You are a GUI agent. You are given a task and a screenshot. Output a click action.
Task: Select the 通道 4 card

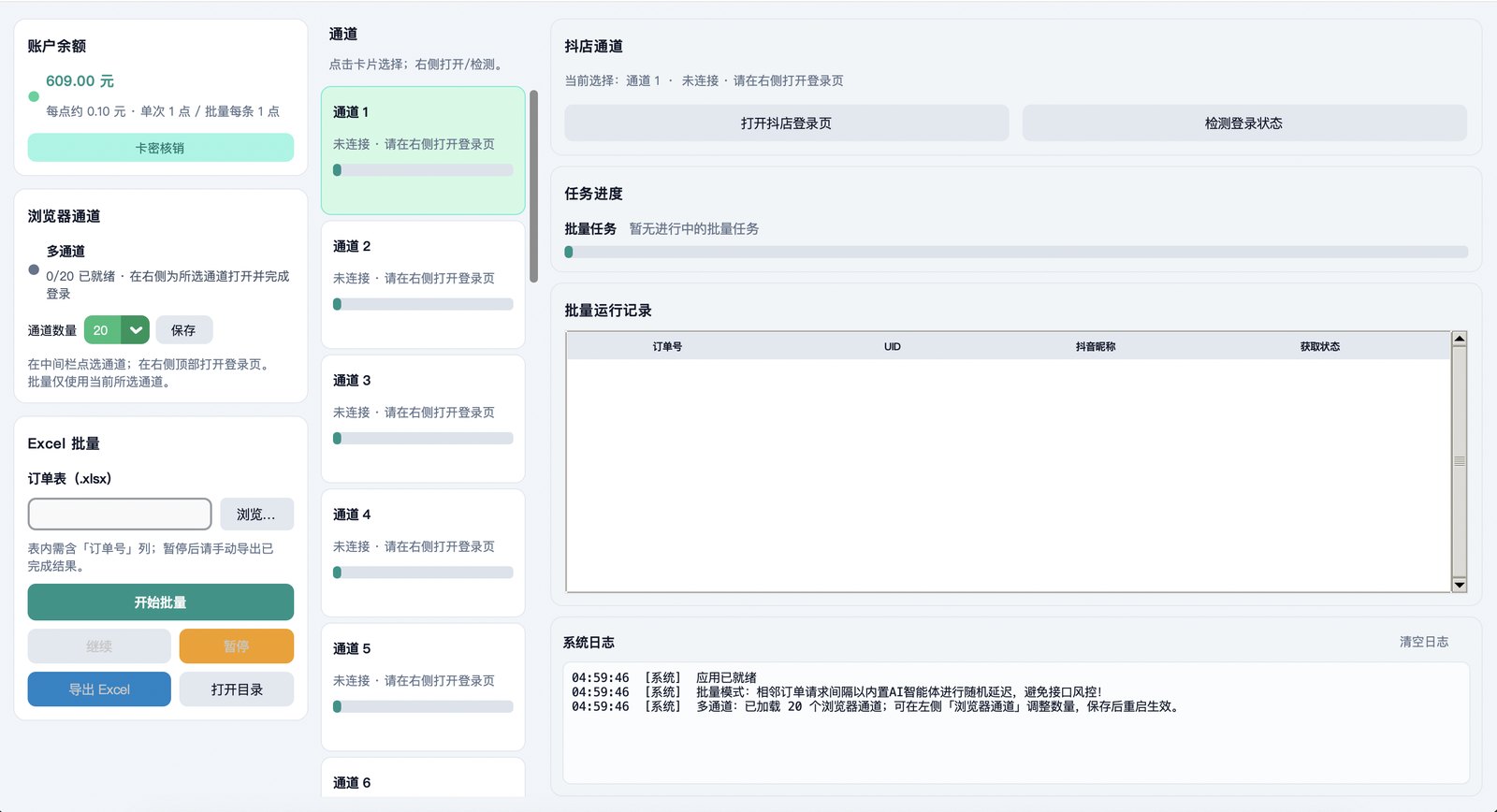tap(423, 553)
